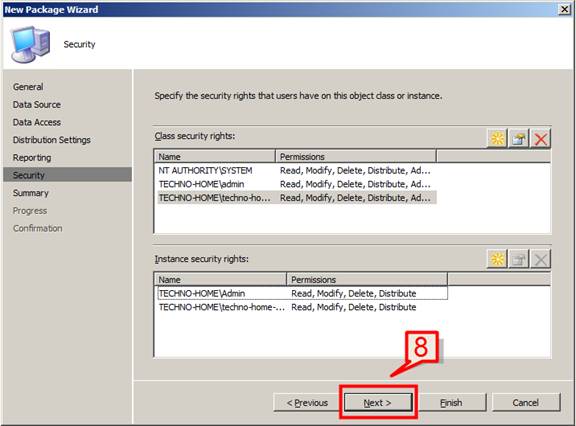The height and width of the screenshot is (426, 576).
Task: Click properties icon for instance security rights
Action: pos(519,259)
